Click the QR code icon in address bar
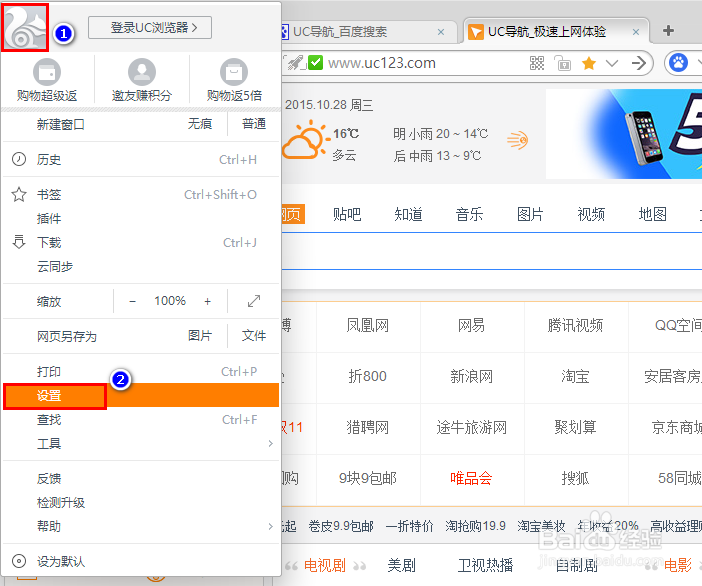The image size is (702, 586). (537, 63)
